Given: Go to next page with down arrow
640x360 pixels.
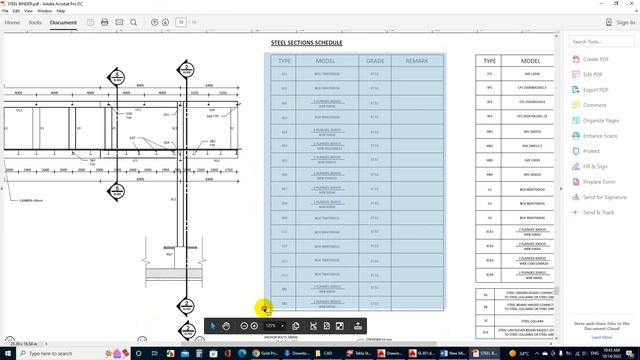Looking at the screenshot, I should tap(165, 22).
